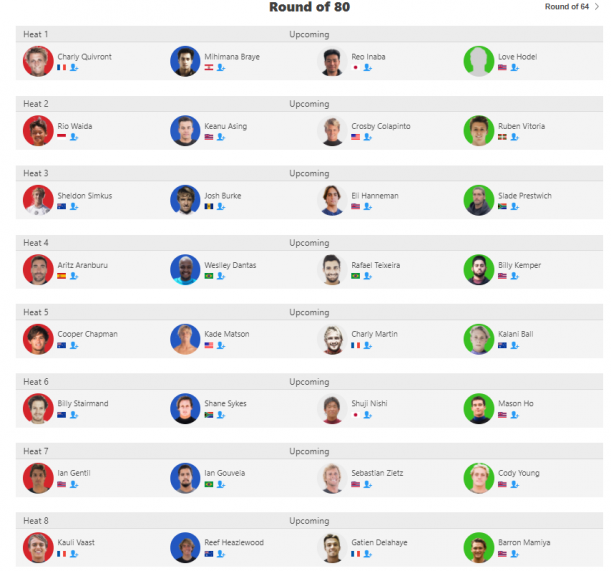
Task: Follow Billy Kemper via add-person icon
Action: 515,276
